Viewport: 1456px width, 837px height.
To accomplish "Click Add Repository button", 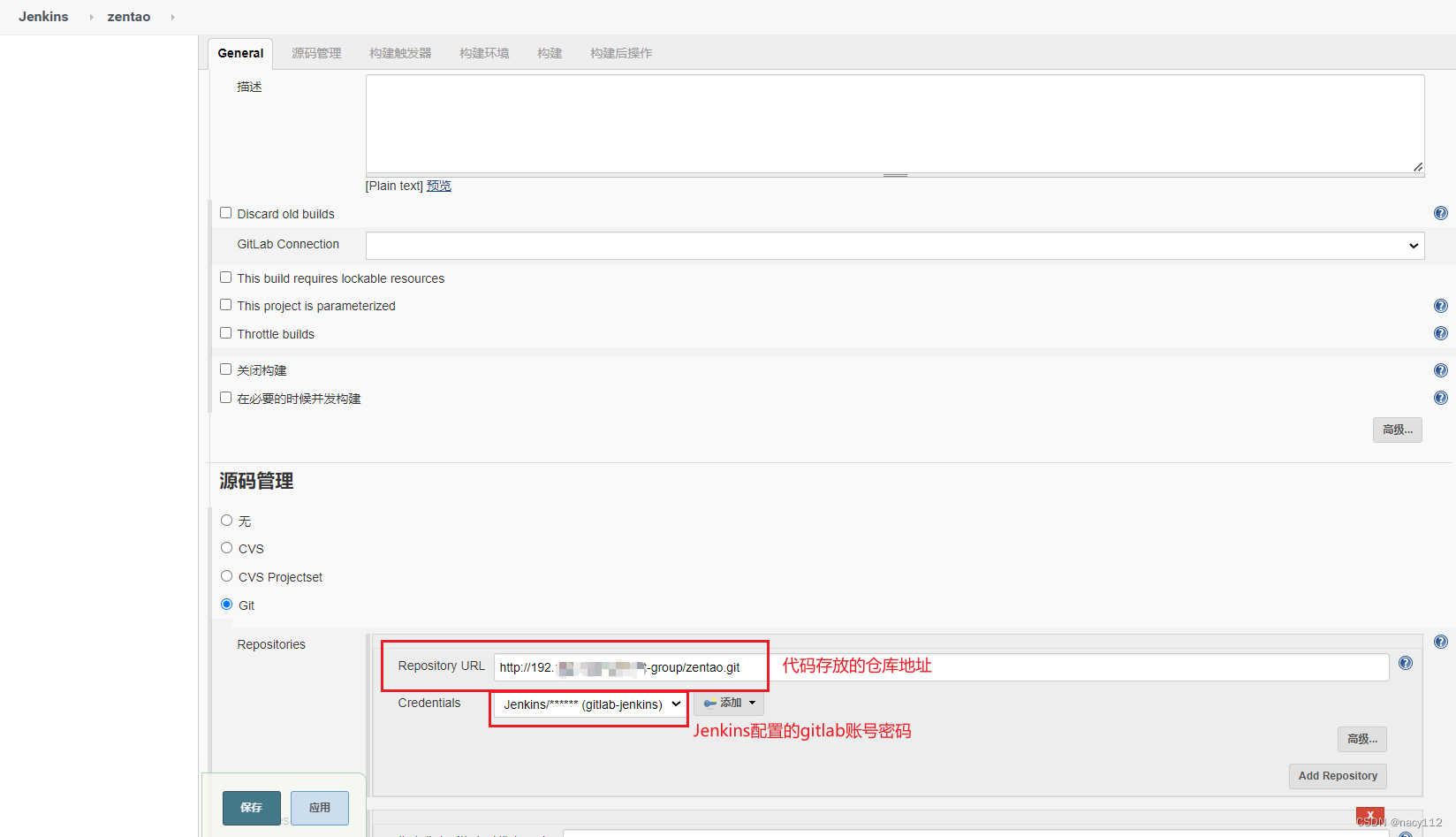I will click(1338, 776).
